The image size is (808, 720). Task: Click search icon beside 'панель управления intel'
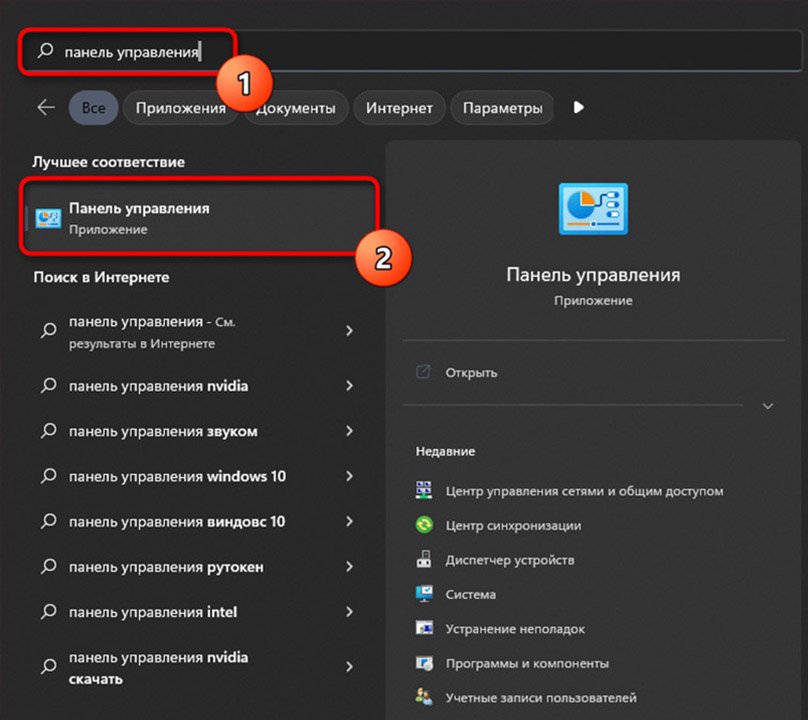pyautogui.click(x=48, y=612)
